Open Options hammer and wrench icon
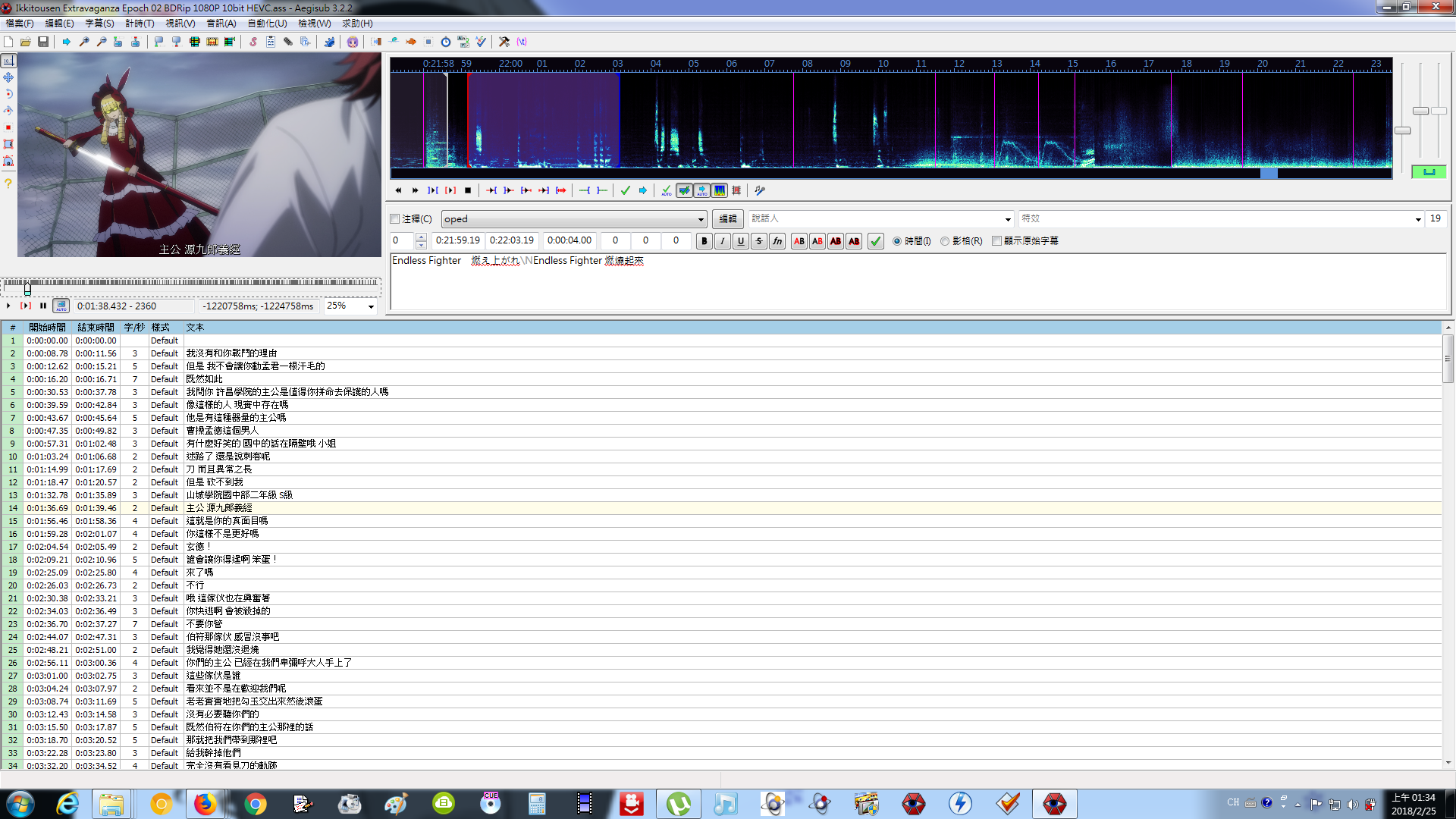 tap(504, 42)
